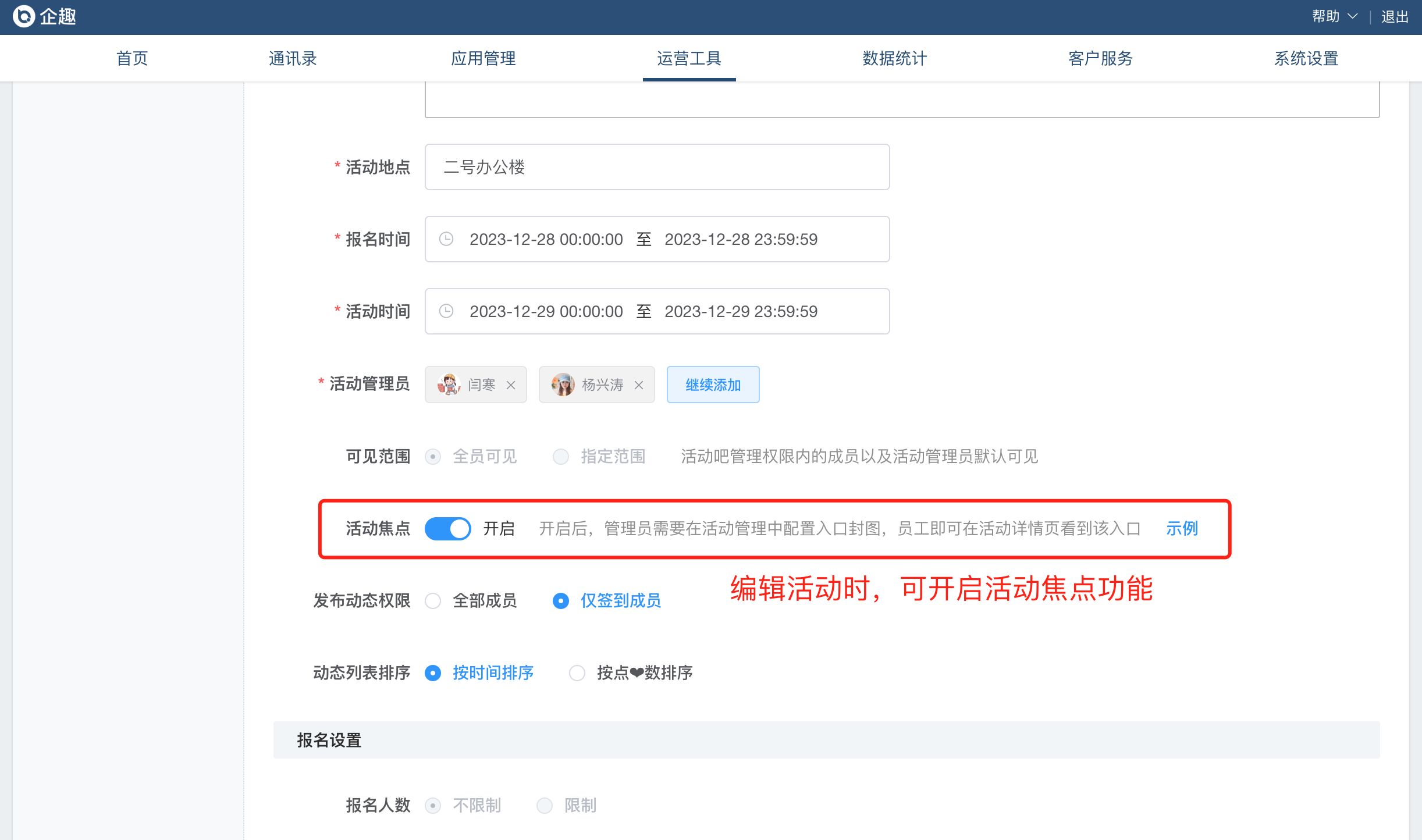Open 报名时间 date range picker
This screenshot has height=840, width=1422.
point(546,239)
